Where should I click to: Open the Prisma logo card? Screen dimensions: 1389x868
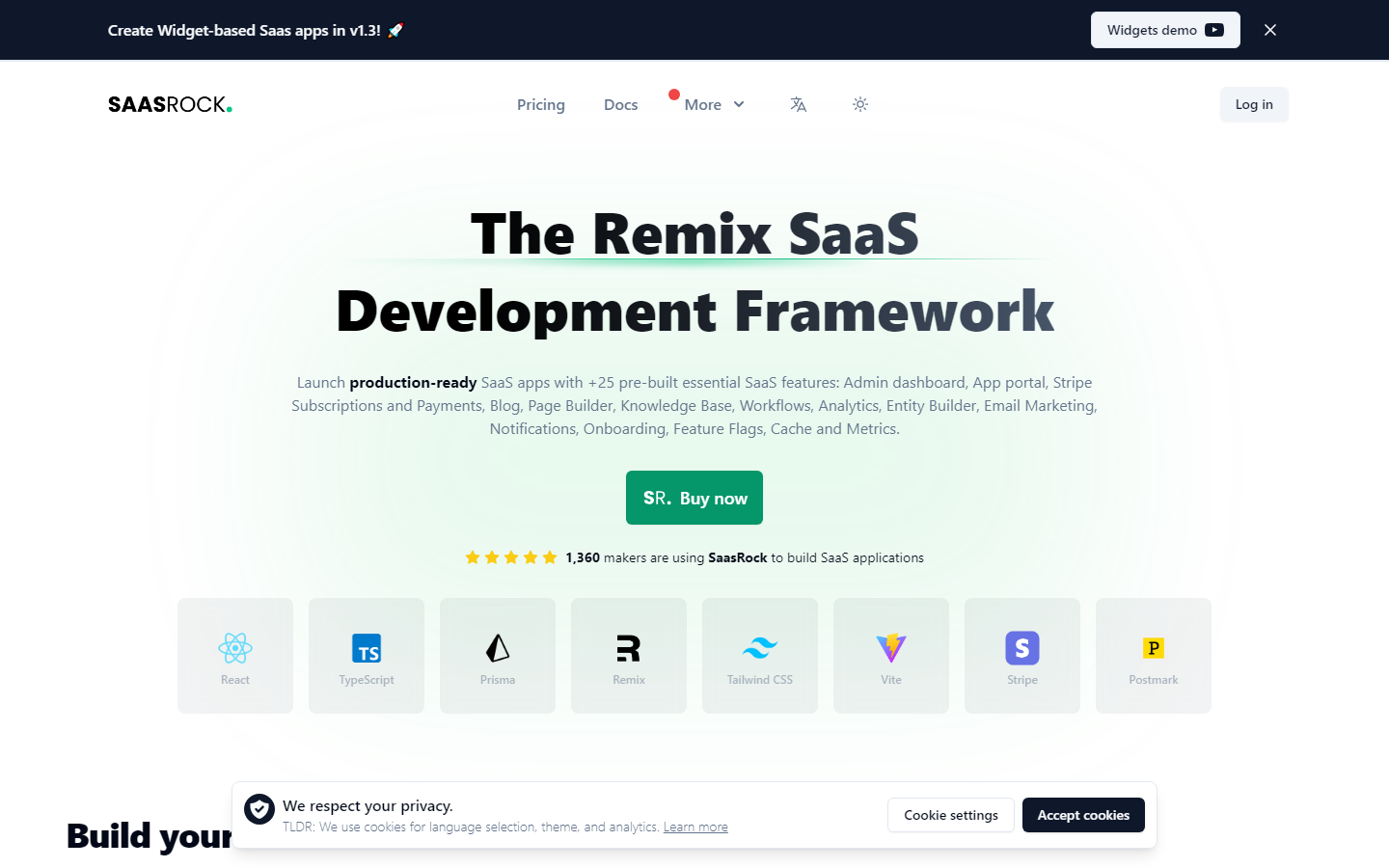(x=498, y=656)
